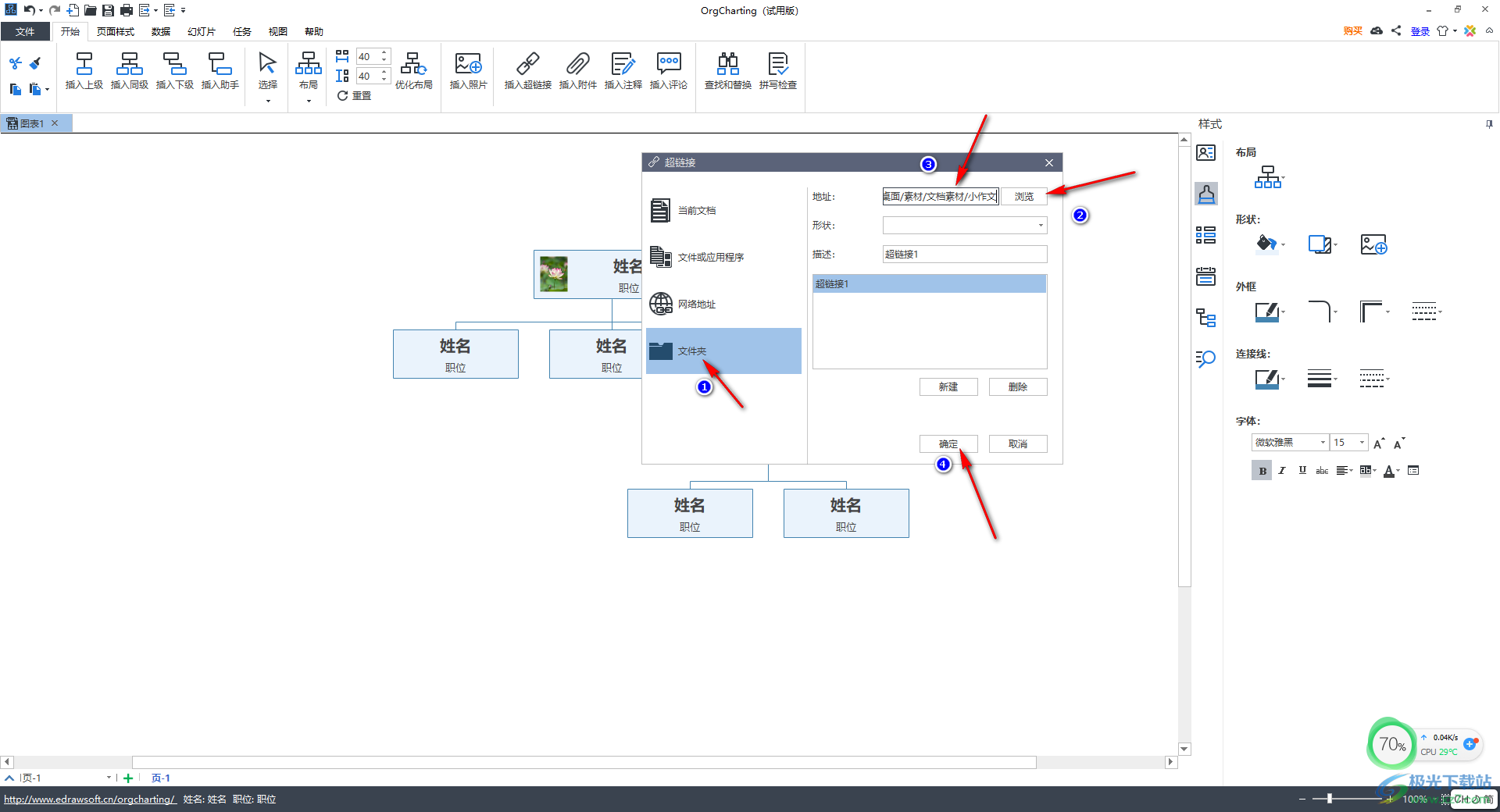The image size is (1500, 812).
Task: Toggle underline text formatting in style panel
Action: click(x=1302, y=471)
